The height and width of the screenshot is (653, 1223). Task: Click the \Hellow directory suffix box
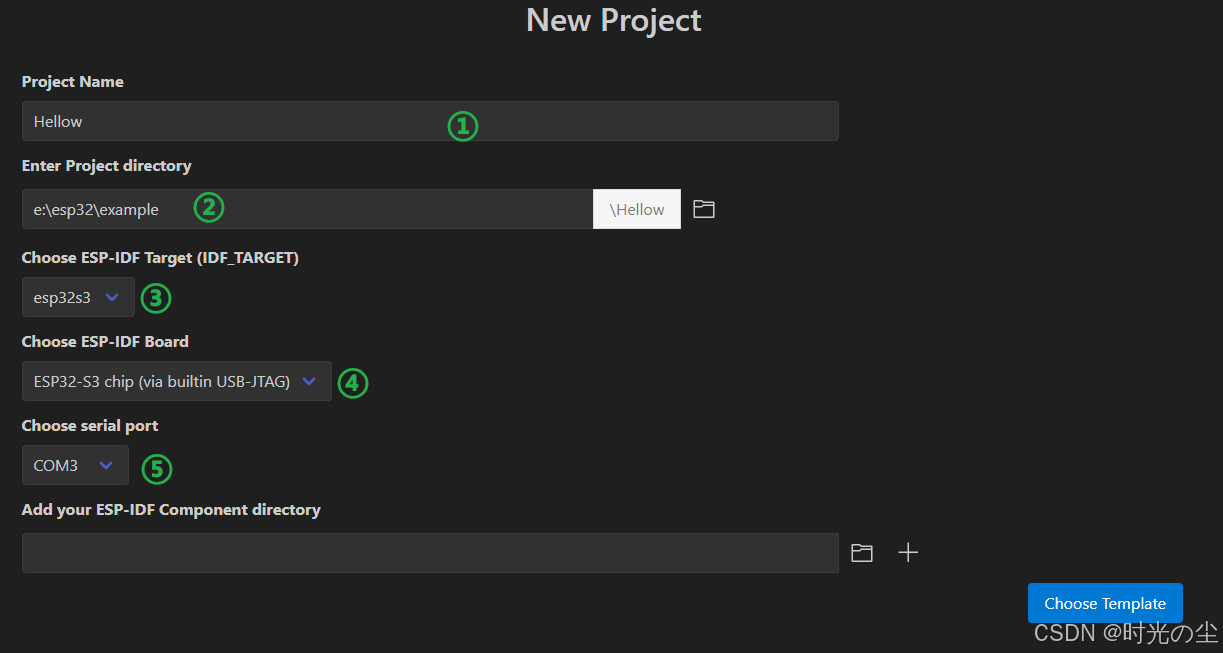coord(637,209)
